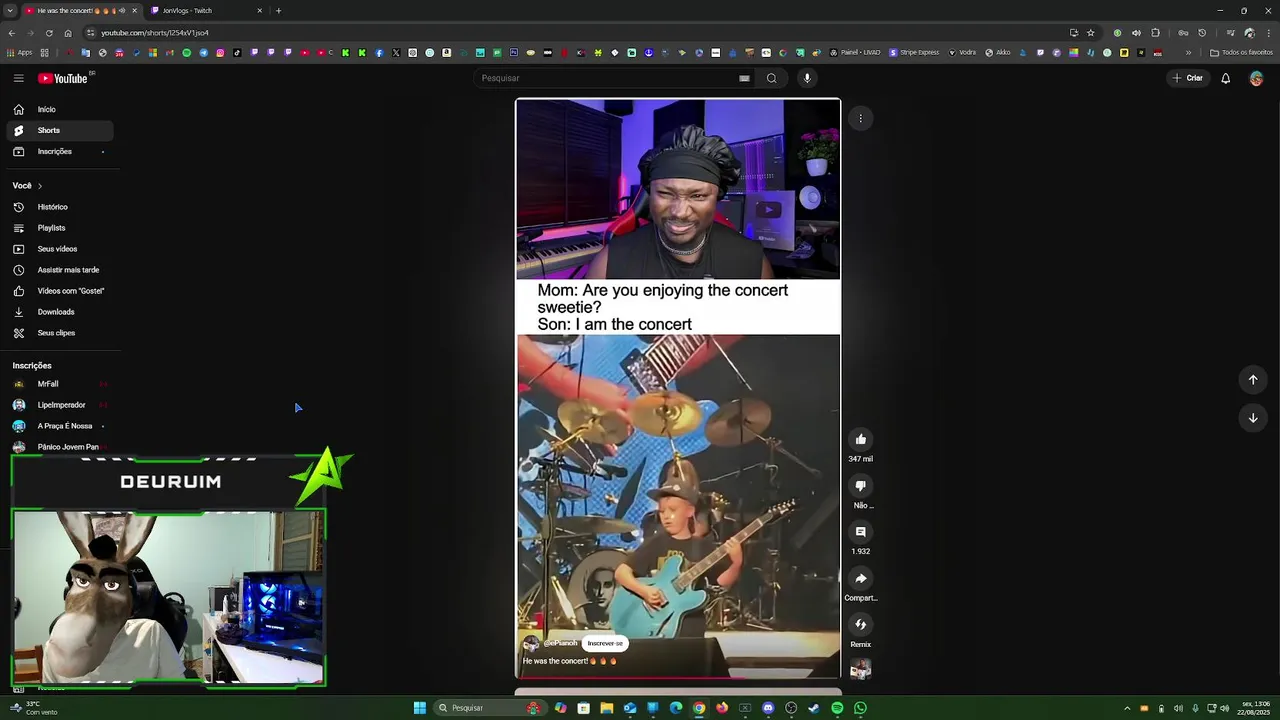Open a new browser tab
This screenshot has height=720, width=1280.
point(278,11)
